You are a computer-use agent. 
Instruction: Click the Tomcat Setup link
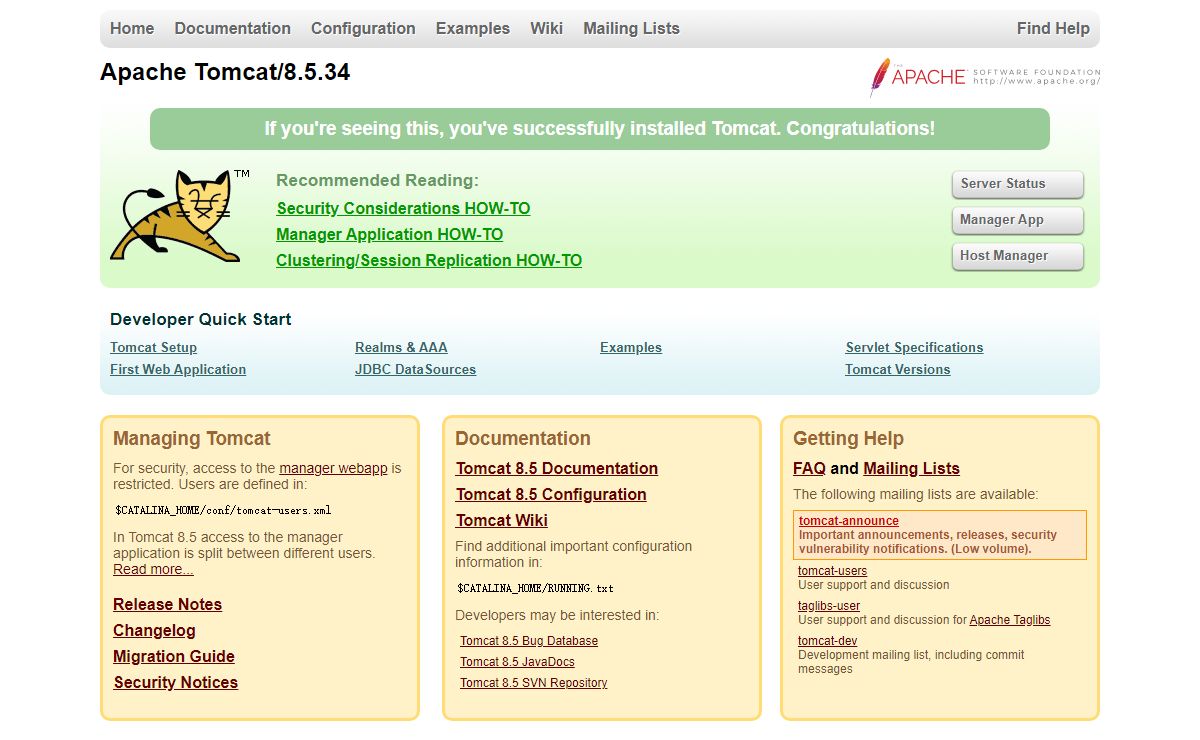pyautogui.click(x=154, y=347)
